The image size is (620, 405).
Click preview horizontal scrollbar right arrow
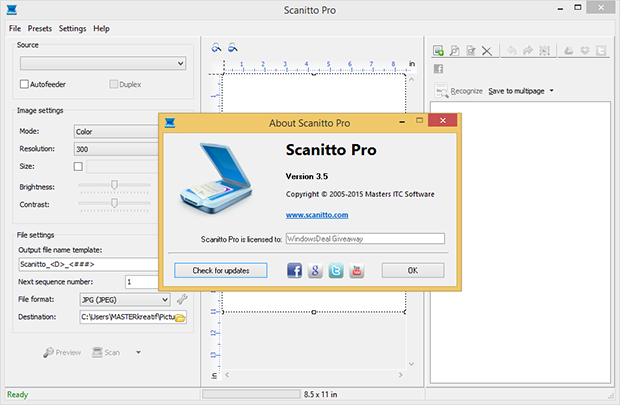pos(401,375)
